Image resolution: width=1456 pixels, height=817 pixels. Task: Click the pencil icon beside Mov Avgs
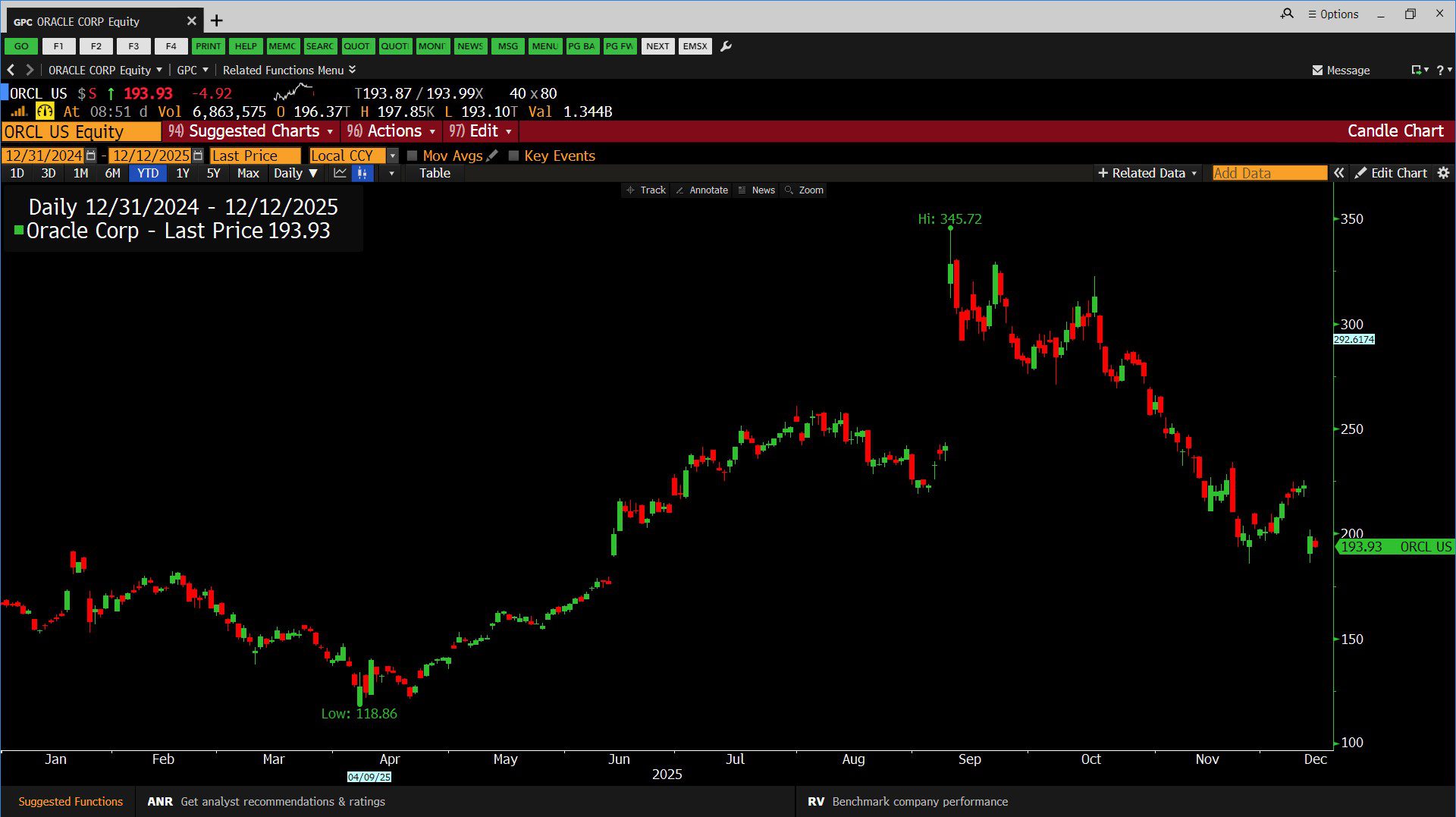tap(492, 156)
